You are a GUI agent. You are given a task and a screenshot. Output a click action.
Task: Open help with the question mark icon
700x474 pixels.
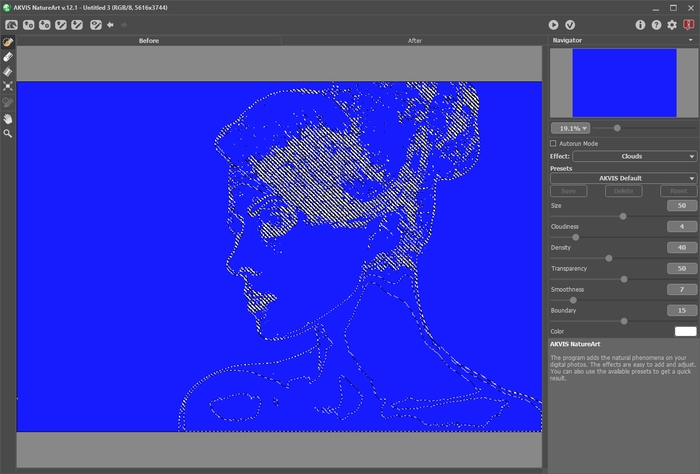pos(656,25)
